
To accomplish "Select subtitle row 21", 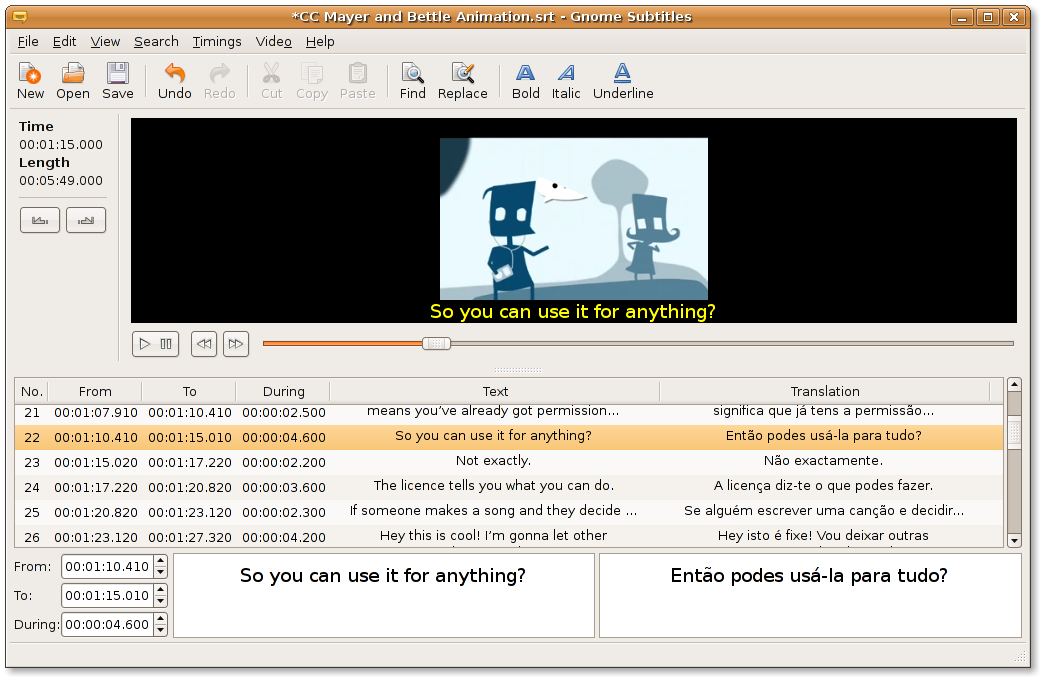I will (x=509, y=412).
